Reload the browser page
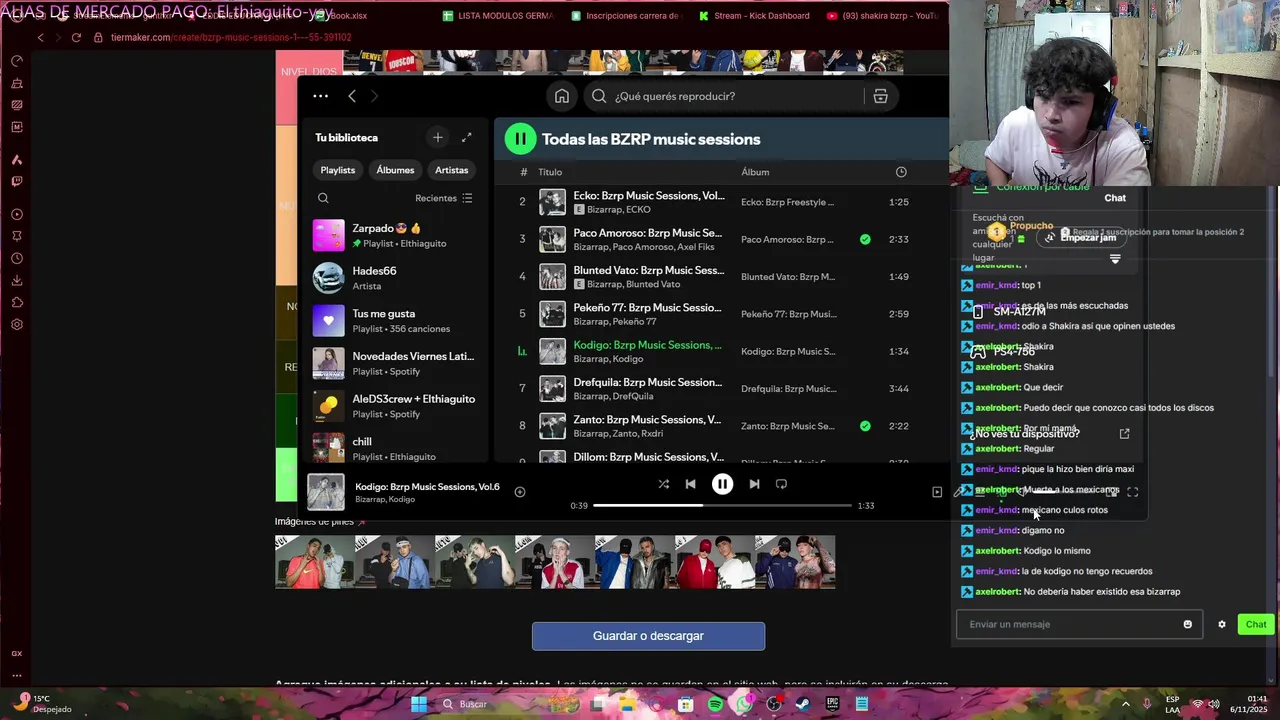 coord(76,37)
